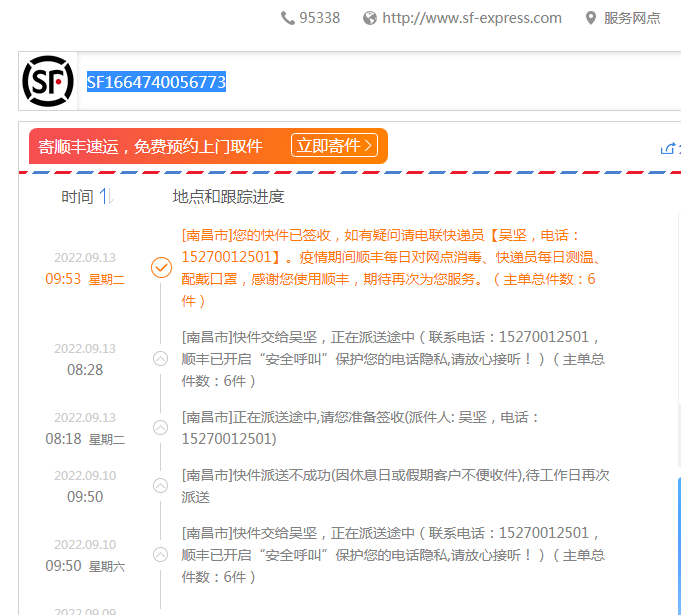Click the 08:18 星期二 timestamp
The image size is (681, 615).
coord(85,439)
